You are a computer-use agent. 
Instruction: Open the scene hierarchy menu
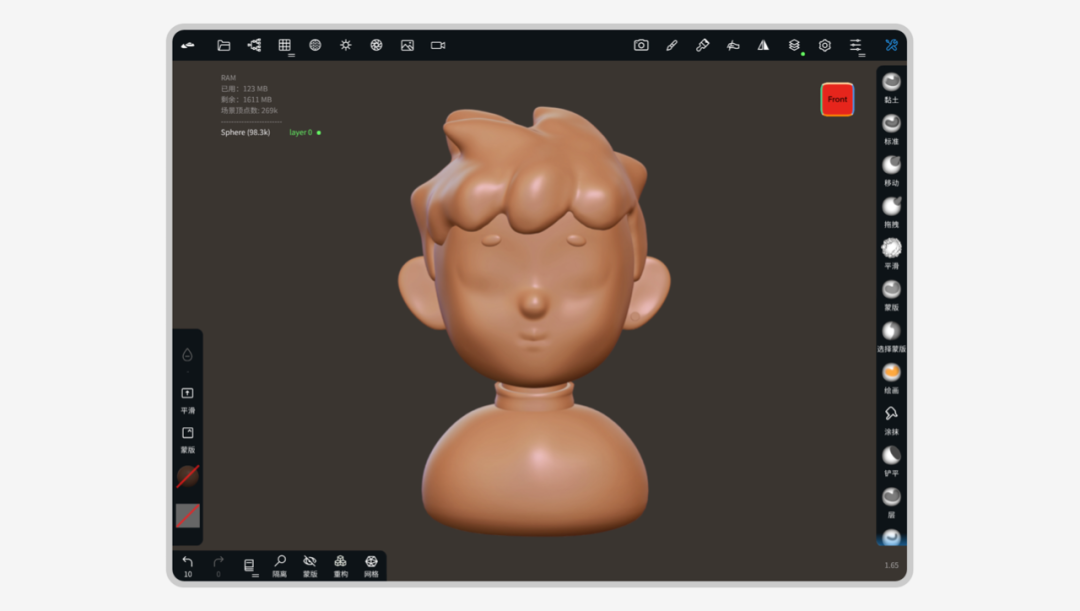pyautogui.click(x=254, y=45)
